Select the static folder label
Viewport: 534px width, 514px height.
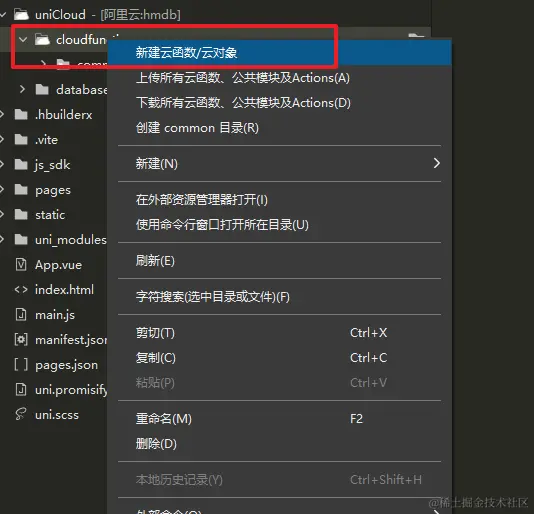click(x=50, y=215)
